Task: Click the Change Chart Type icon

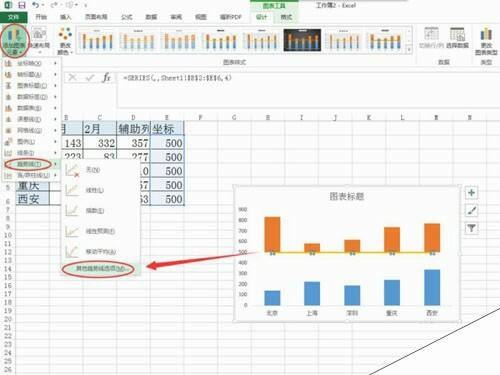Action: pyautogui.click(x=486, y=41)
